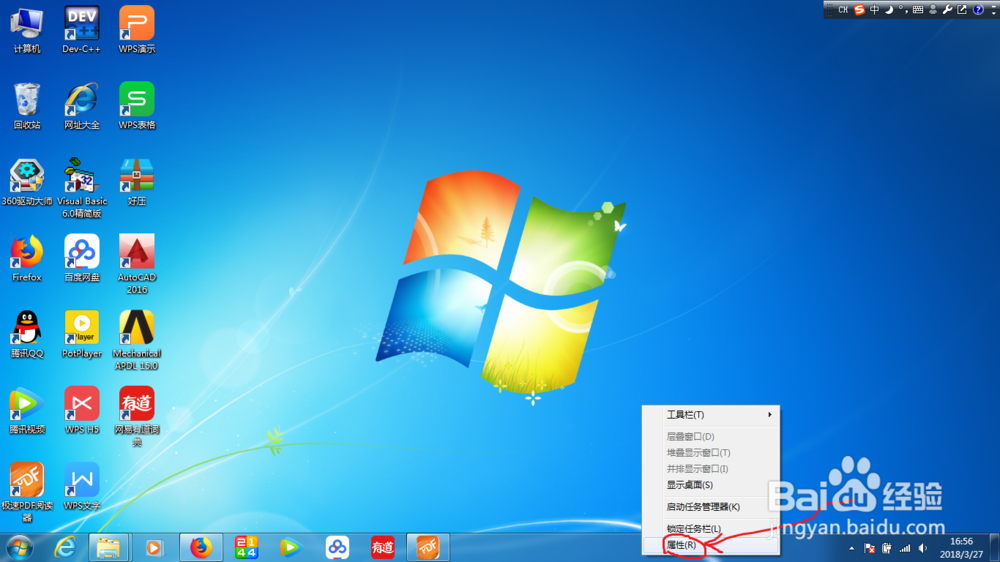Switch to the PDF reader taskbar button
This screenshot has width=1000, height=562.
pyautogui.click(x=428, y=547)
